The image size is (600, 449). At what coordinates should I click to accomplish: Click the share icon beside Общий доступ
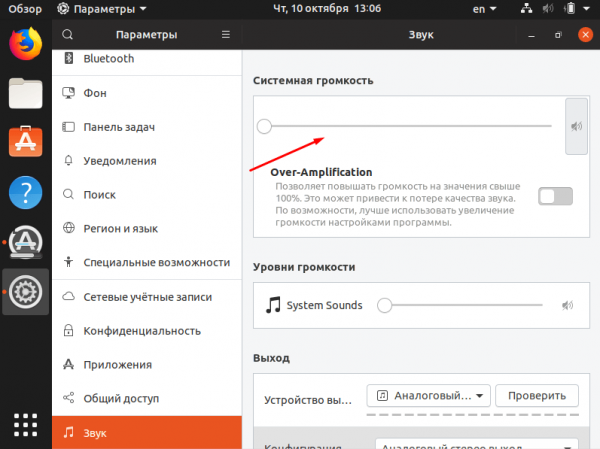(68, 398)
